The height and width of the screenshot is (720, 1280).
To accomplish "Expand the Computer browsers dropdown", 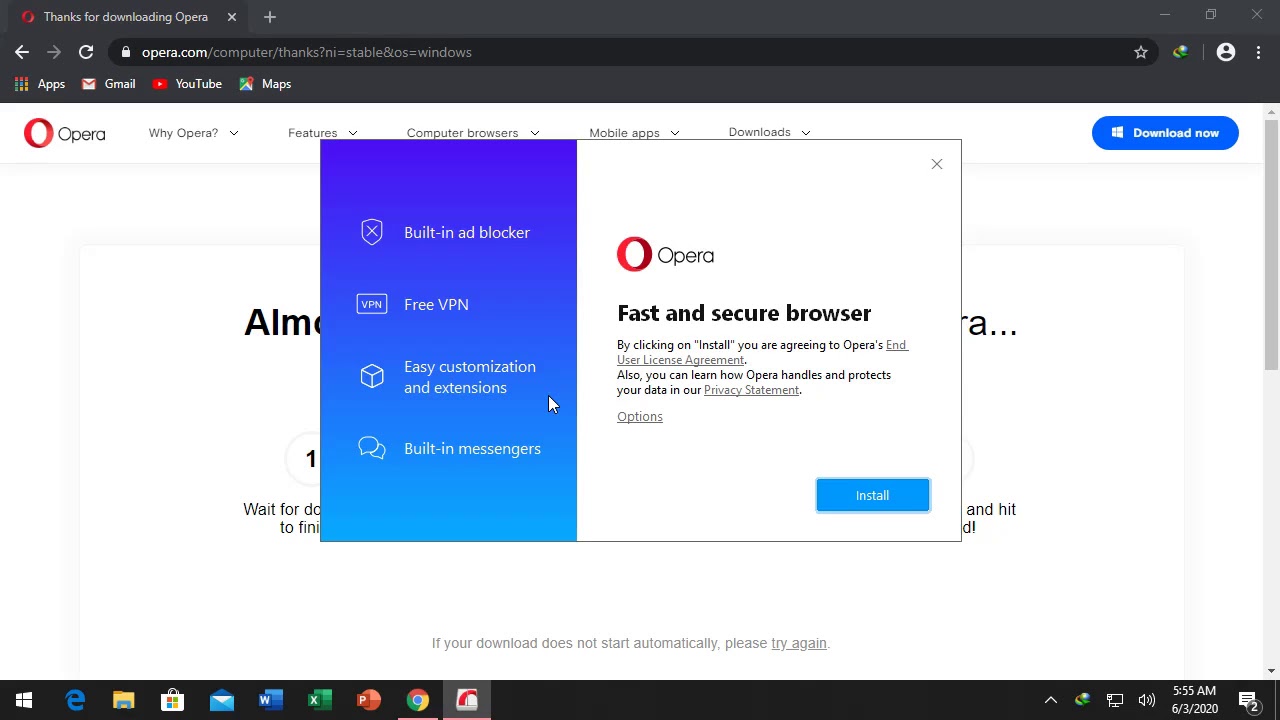I will tap(473, 133).
